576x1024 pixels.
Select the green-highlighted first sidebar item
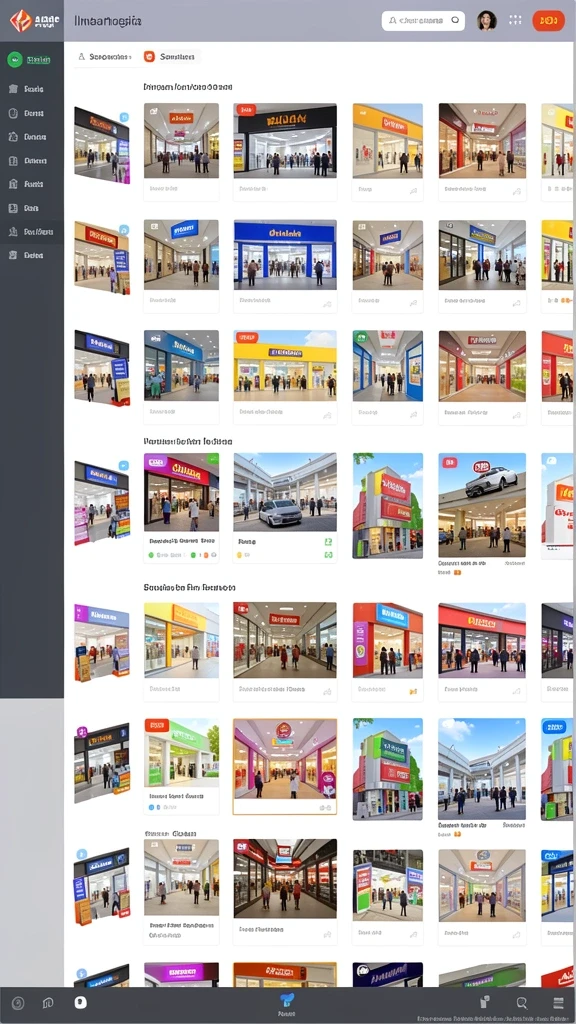tap(31, 59)
